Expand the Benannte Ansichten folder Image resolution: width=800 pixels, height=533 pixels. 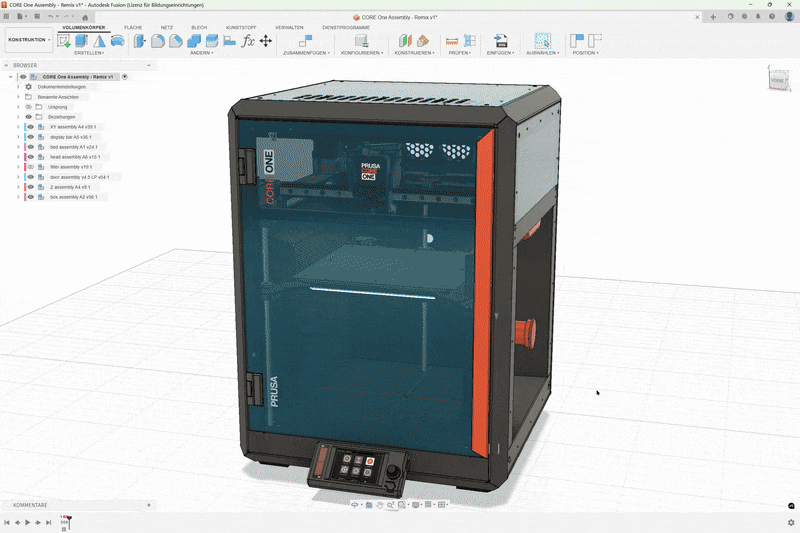pos(18,97)
